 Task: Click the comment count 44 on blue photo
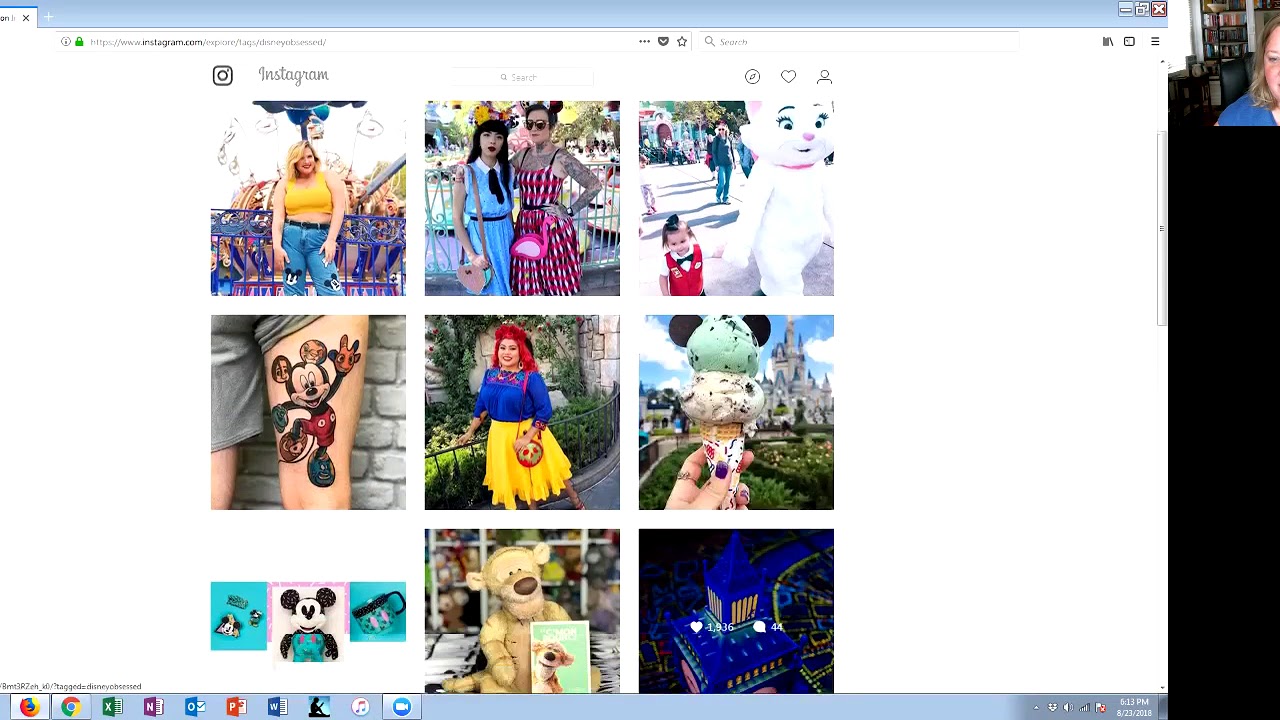tap(768, 627)
